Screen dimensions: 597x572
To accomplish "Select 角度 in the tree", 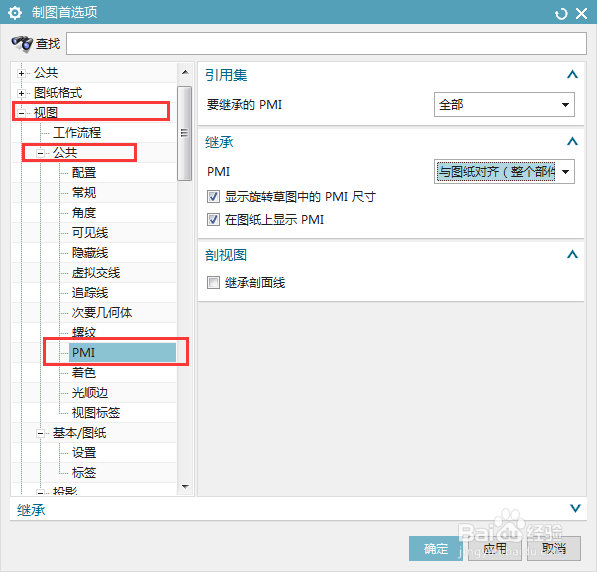I will [x=84, y=213].
